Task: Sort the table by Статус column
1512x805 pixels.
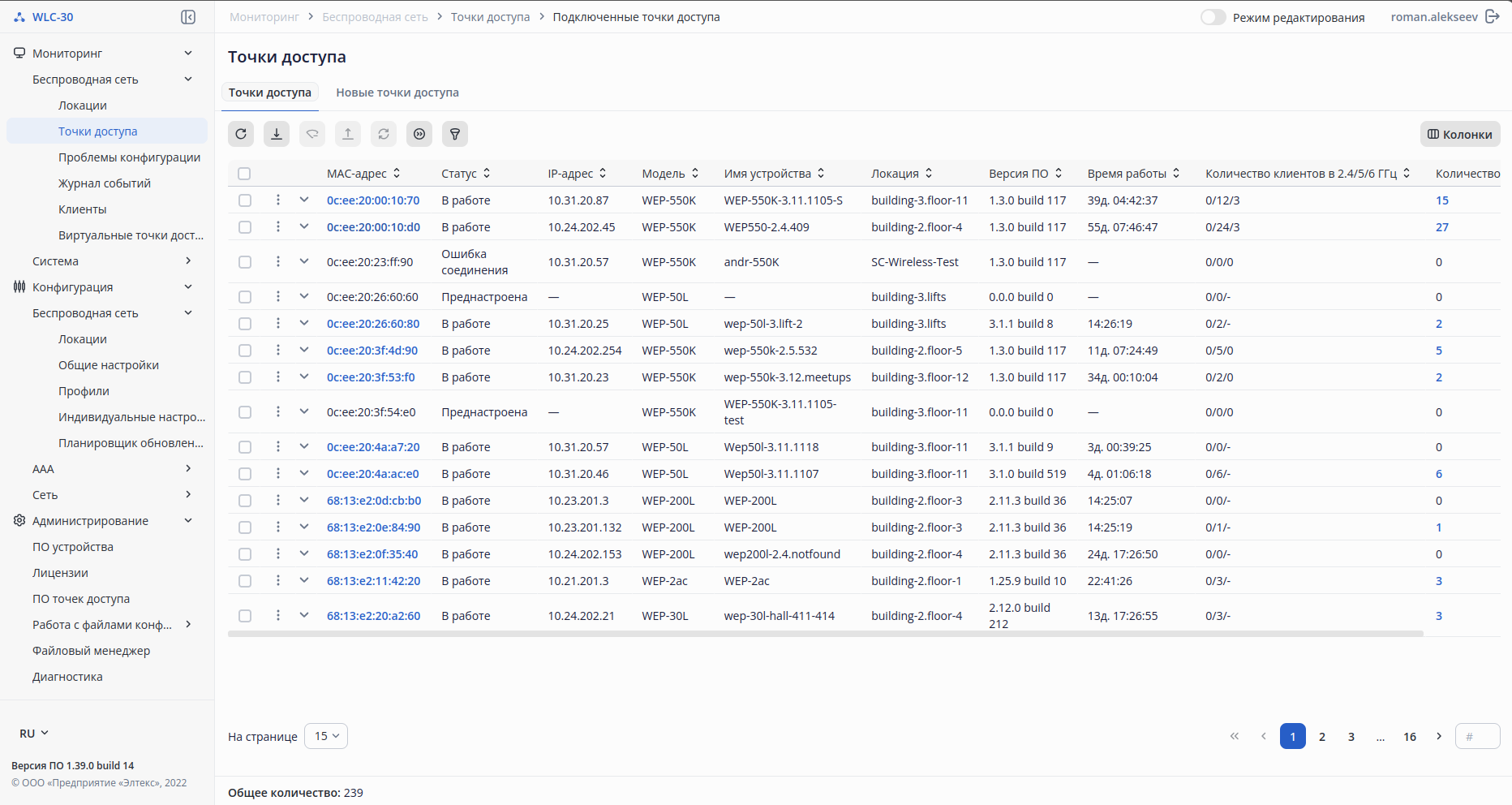Action: click(x=487, y=173)
